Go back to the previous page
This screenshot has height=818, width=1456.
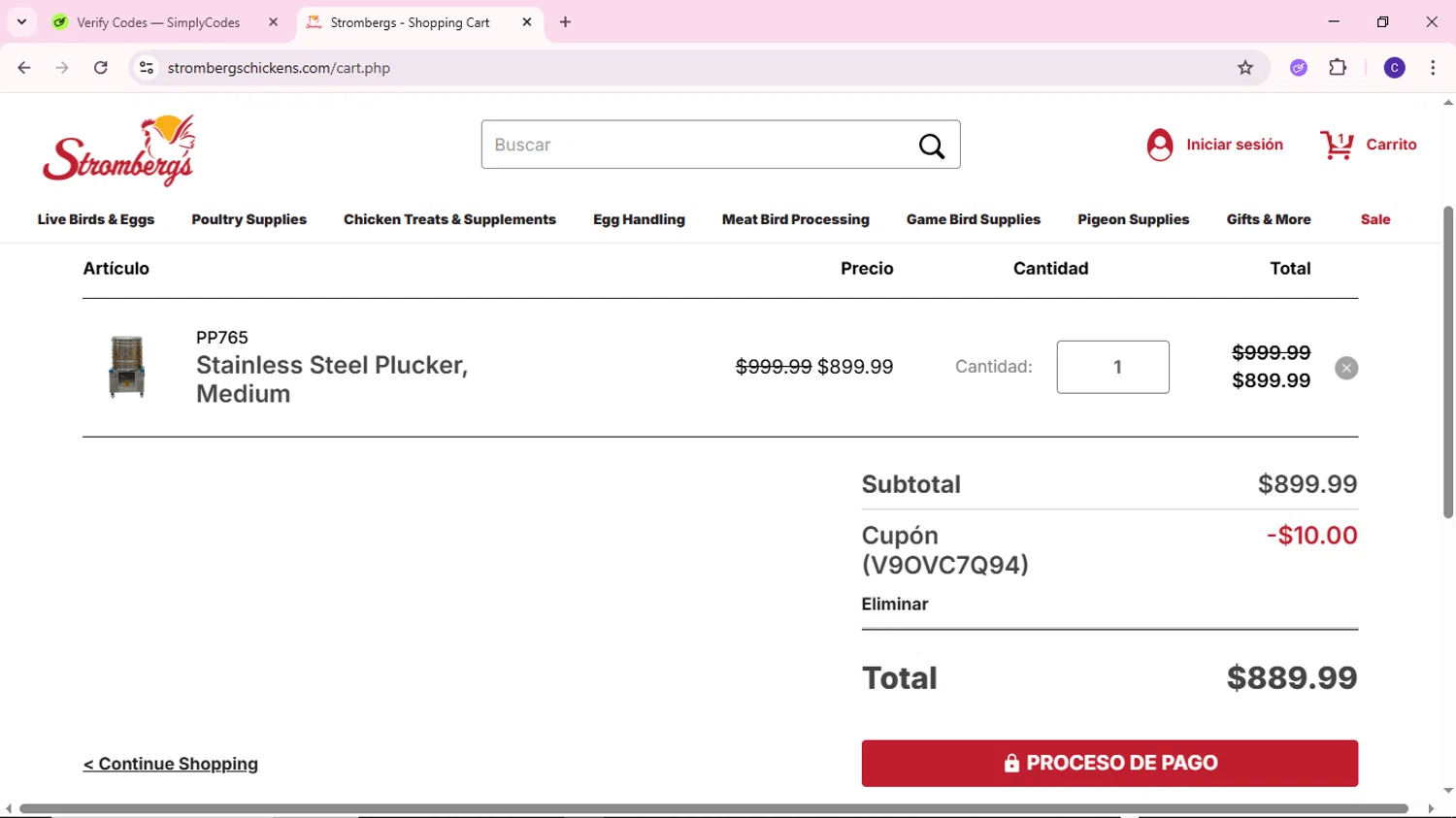click(24, 68)
